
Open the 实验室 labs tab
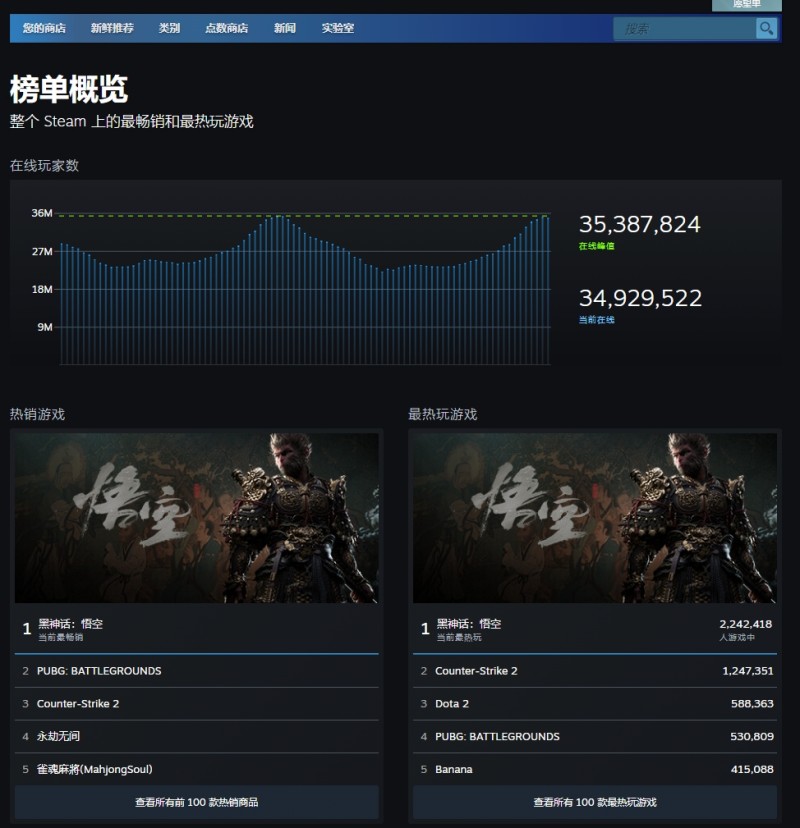(337, 28)
